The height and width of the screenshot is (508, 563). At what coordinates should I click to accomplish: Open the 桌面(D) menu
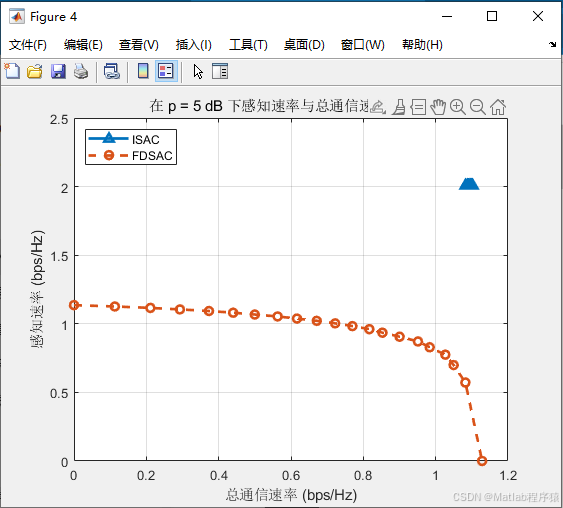pos(304,45)
